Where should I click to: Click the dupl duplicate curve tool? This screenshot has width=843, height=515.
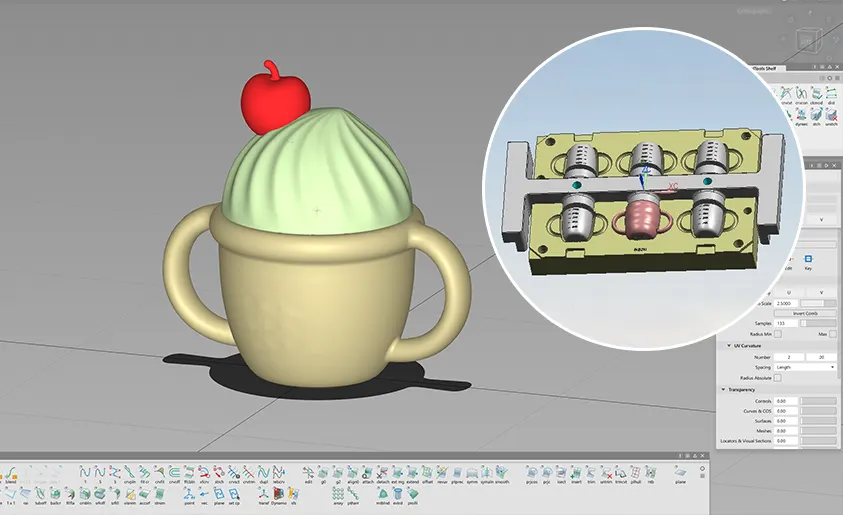pos(263,475)
